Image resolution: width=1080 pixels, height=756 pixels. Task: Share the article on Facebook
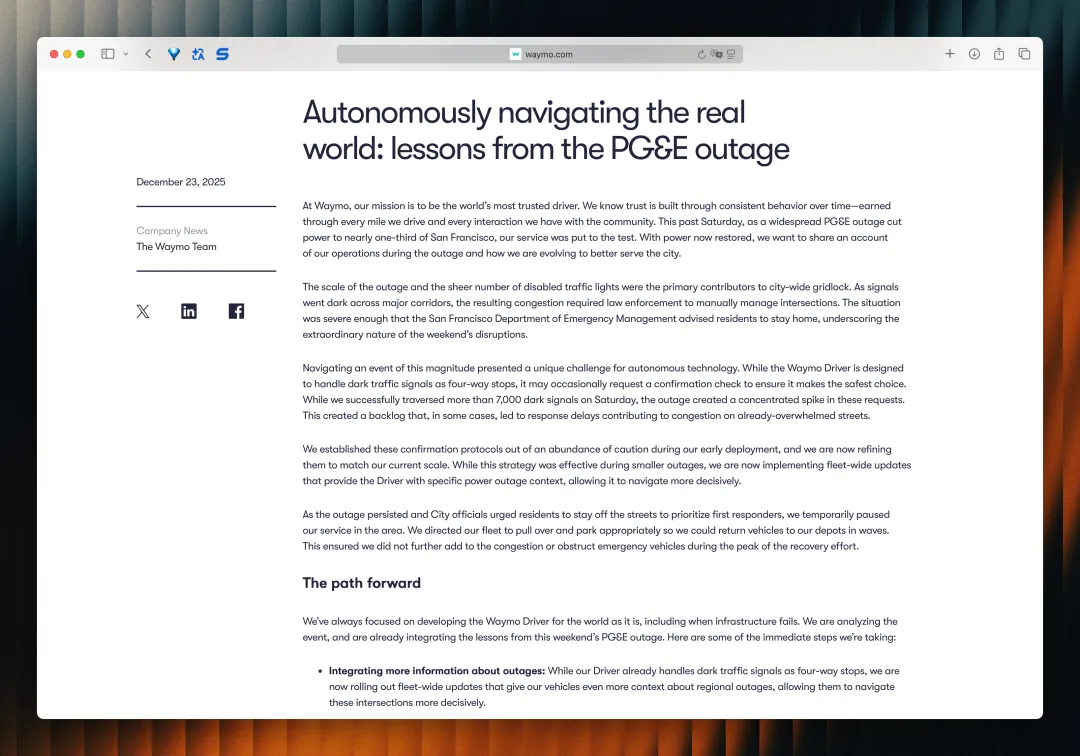(x=236, y=311)
